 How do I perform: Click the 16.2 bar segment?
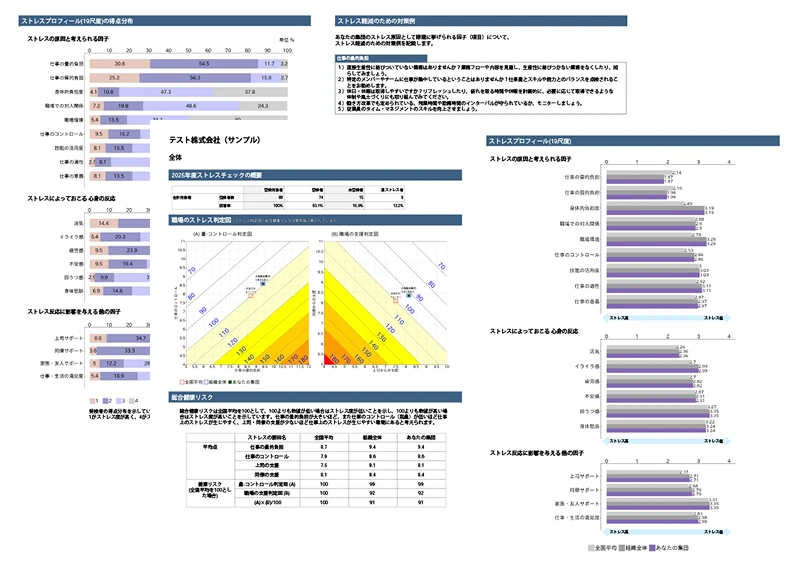(125, 134)
